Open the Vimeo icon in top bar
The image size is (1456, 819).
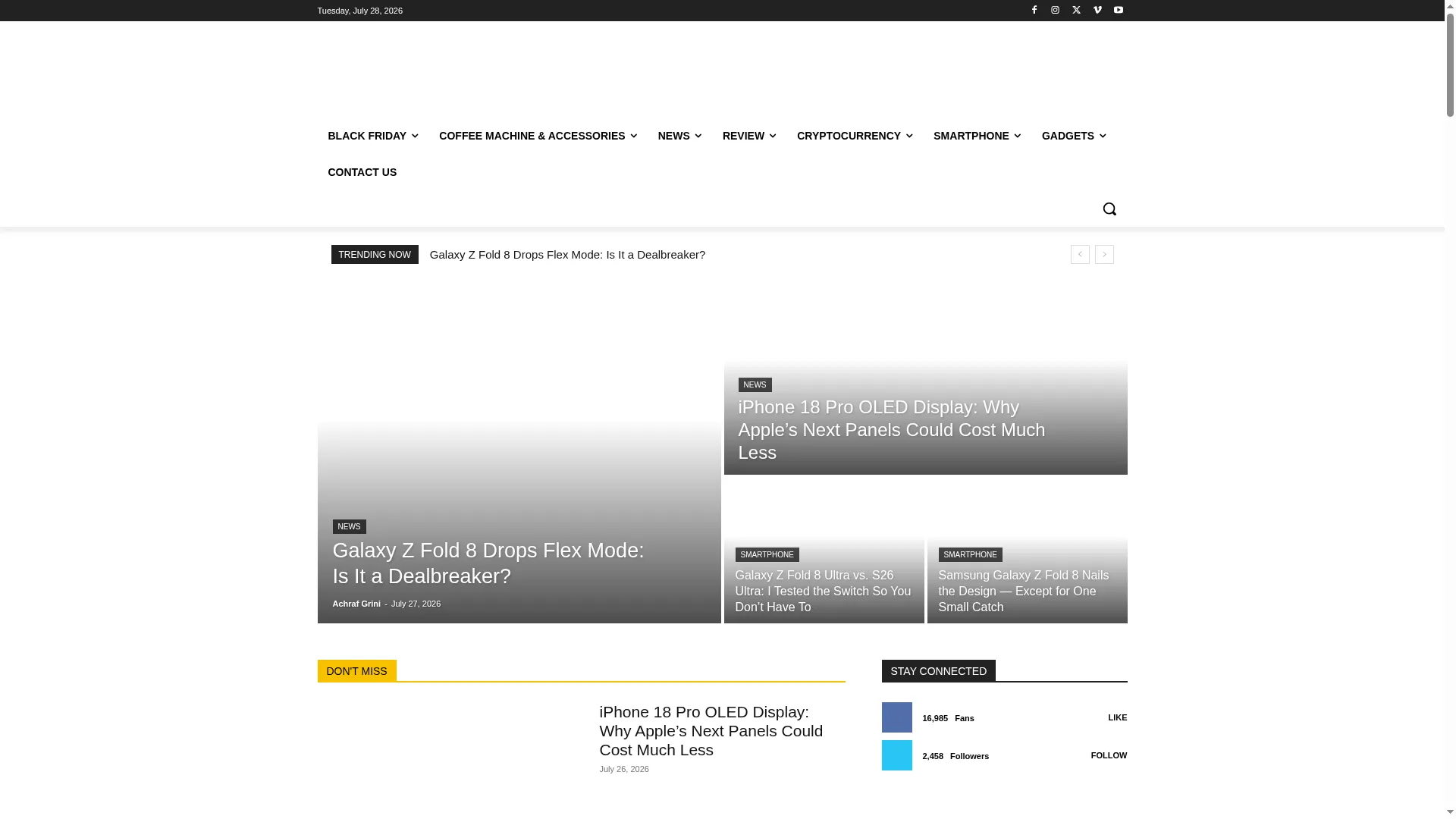1097,10
